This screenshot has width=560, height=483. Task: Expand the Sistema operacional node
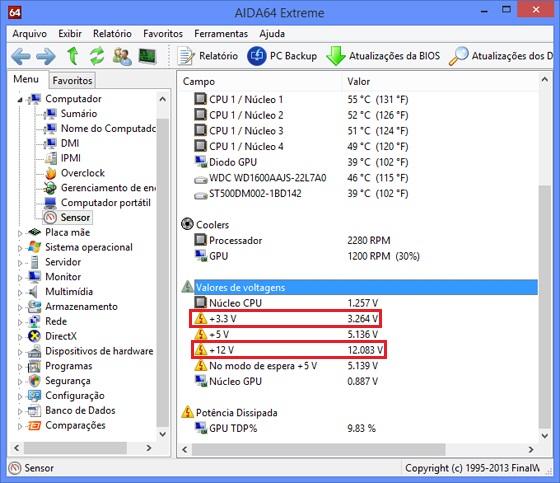click(20, 248)
